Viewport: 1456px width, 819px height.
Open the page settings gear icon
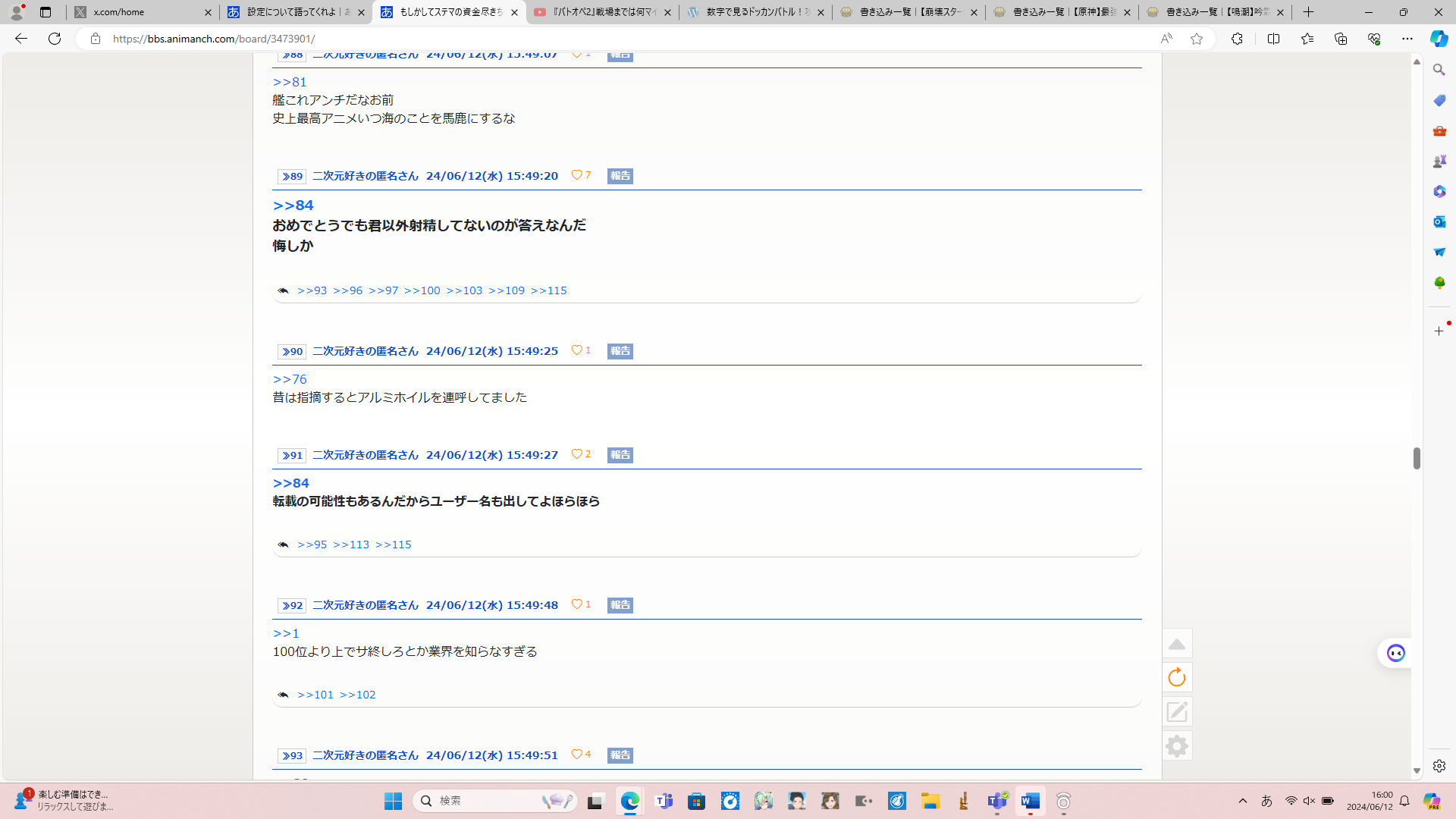pos(1177,746)
